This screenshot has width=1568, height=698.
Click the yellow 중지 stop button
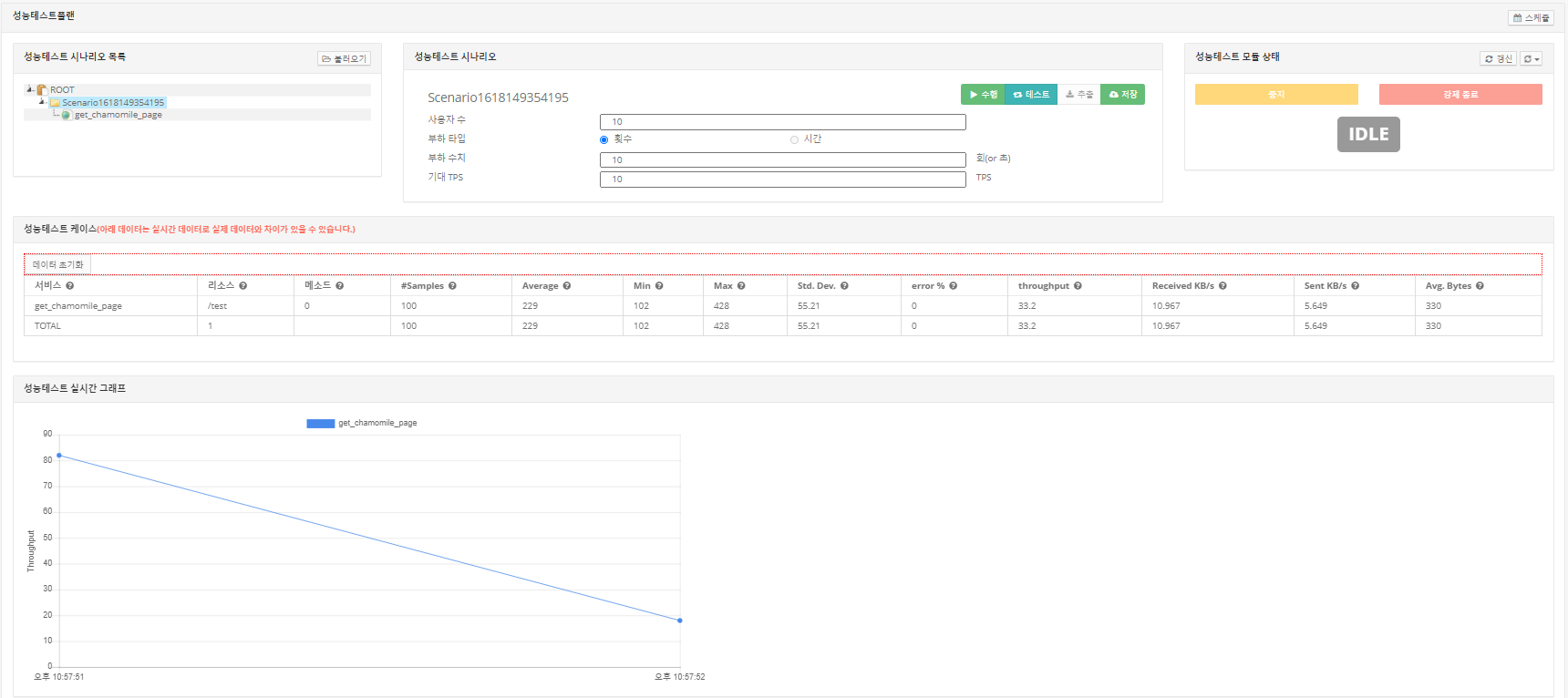[x=1276, y=95]
